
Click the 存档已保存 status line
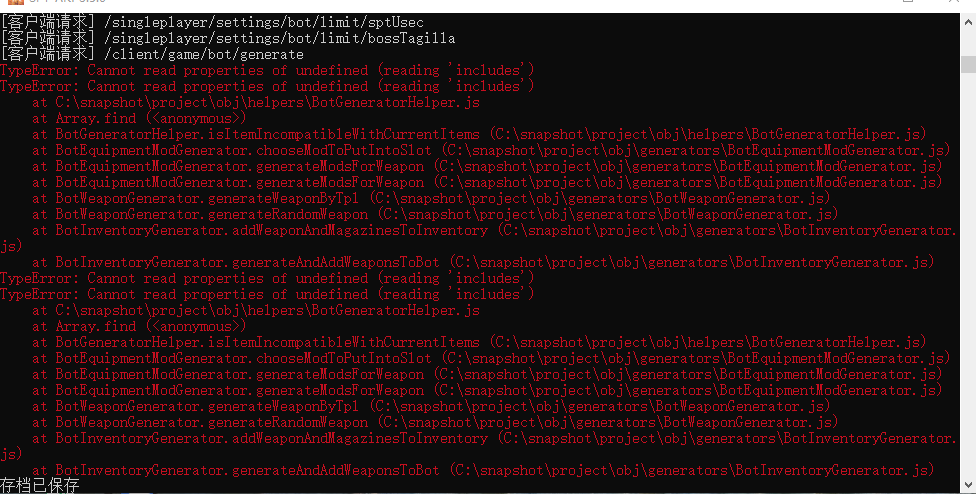[40, 485]
